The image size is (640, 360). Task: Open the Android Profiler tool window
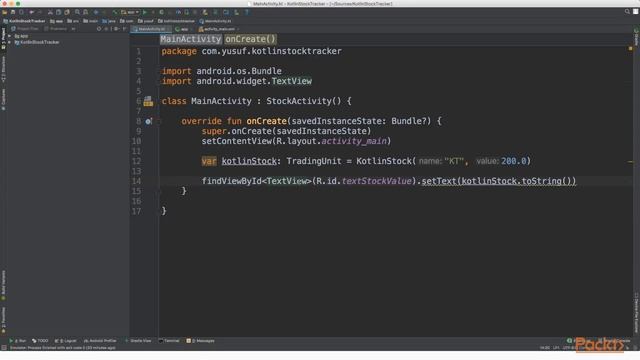[x=100, y=340]
